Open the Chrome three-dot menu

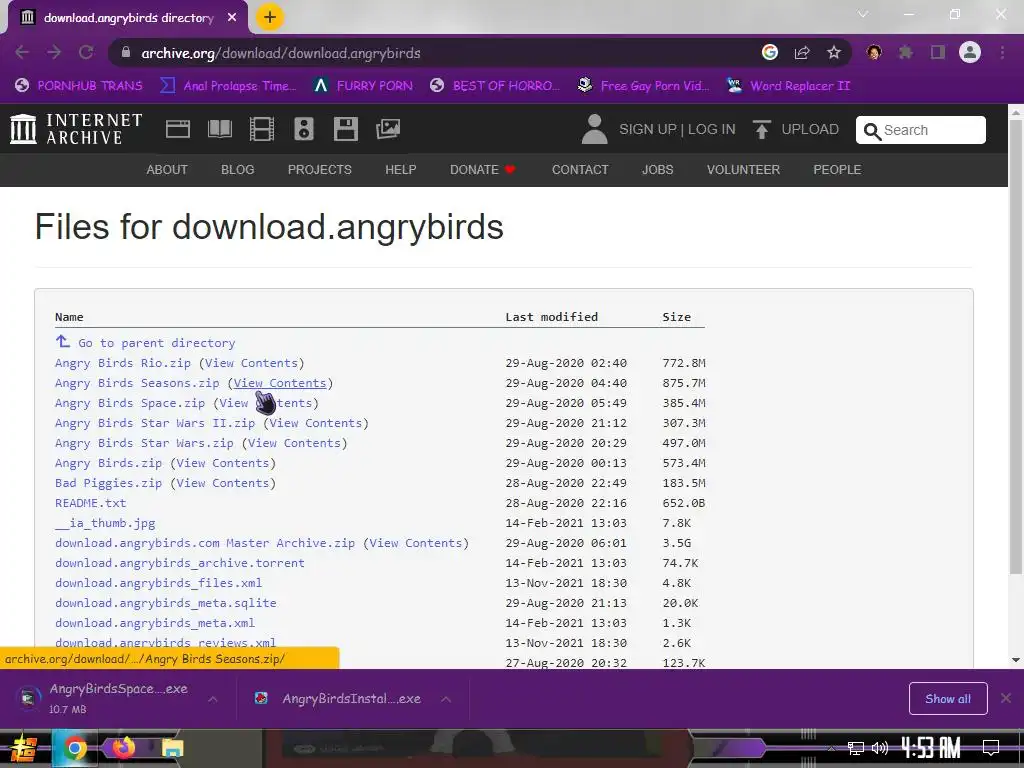coord(1002,52)
